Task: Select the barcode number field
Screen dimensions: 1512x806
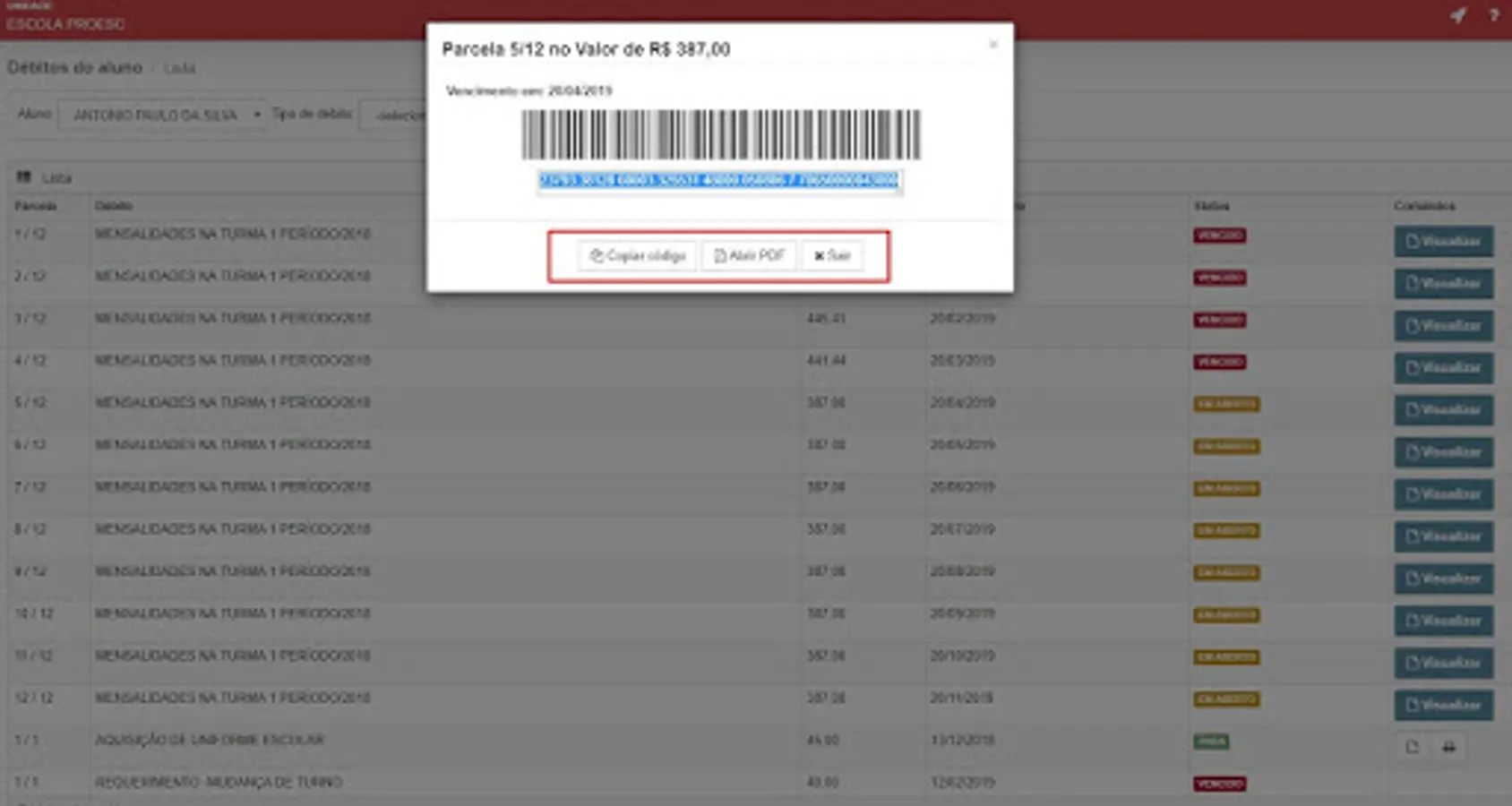Action: [x=719, y=181]
